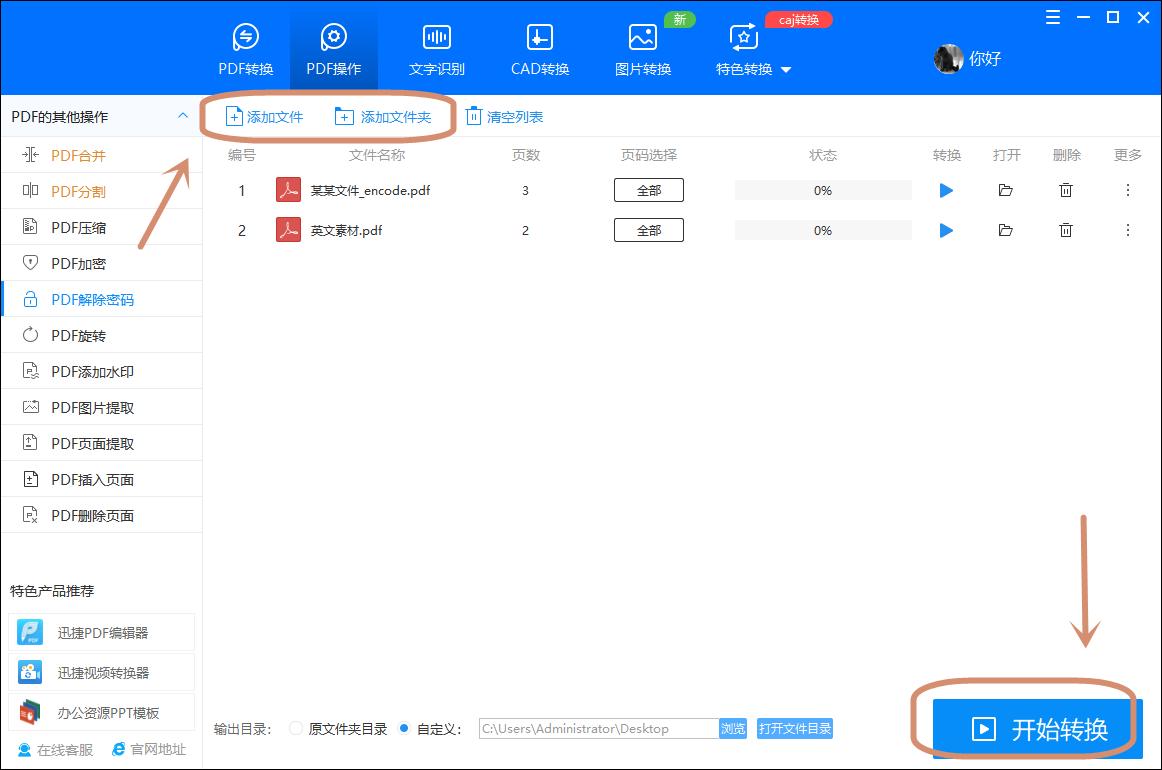The height and width of the screenshot is (770, 1162).
Task: Click the 清空列表 icon to clear the file list
Action: point(472,116)
